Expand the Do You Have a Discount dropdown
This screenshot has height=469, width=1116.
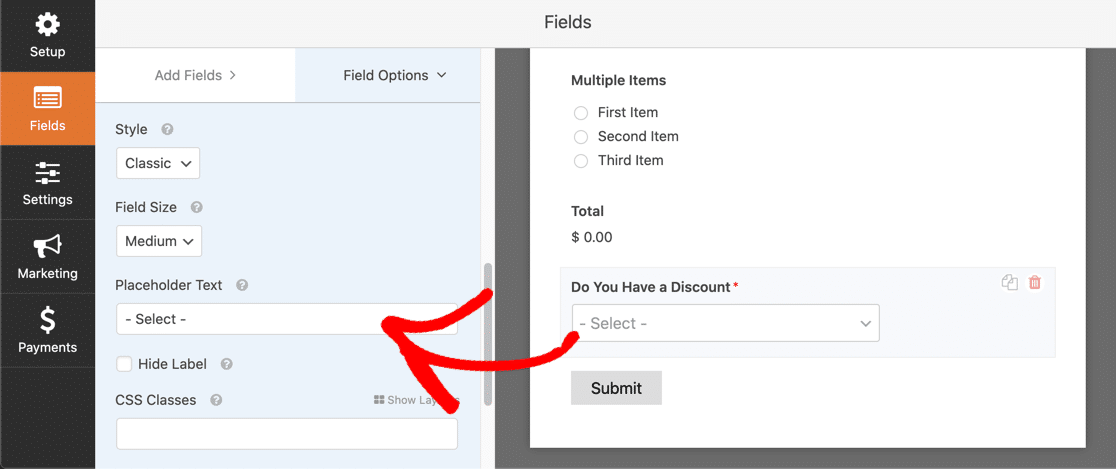pyautogui.click(x=725, y=323)
